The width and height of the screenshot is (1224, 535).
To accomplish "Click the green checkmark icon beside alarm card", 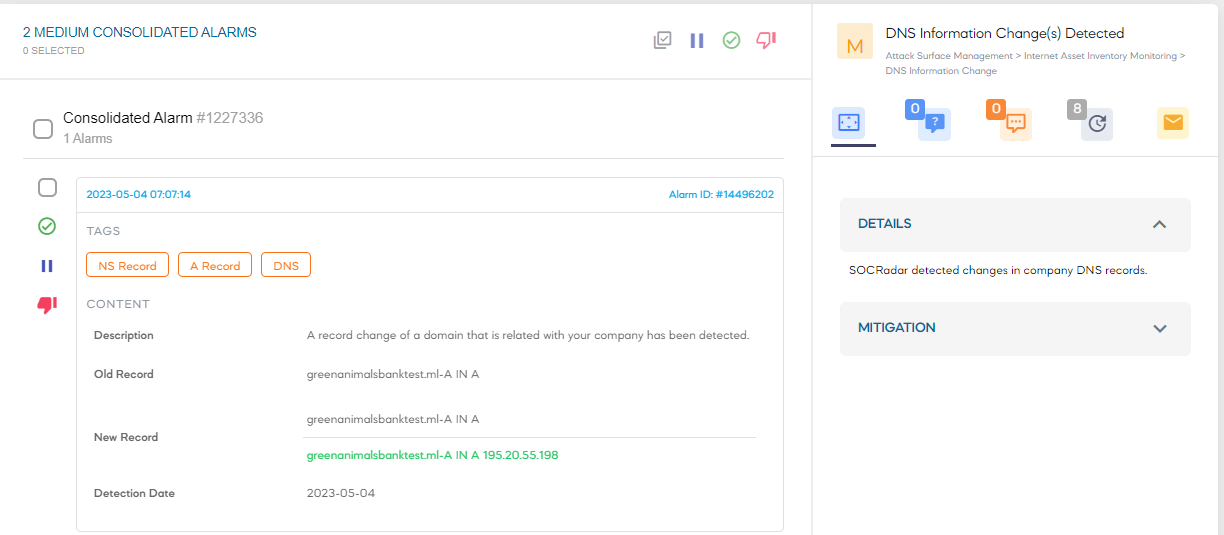I will (47, 226).
